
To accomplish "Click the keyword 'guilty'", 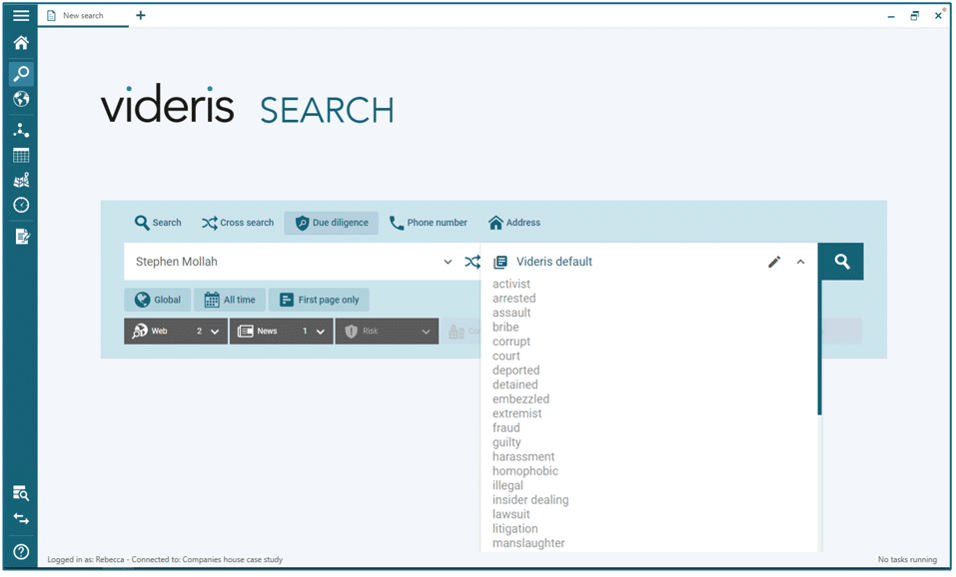I will 507,442.
